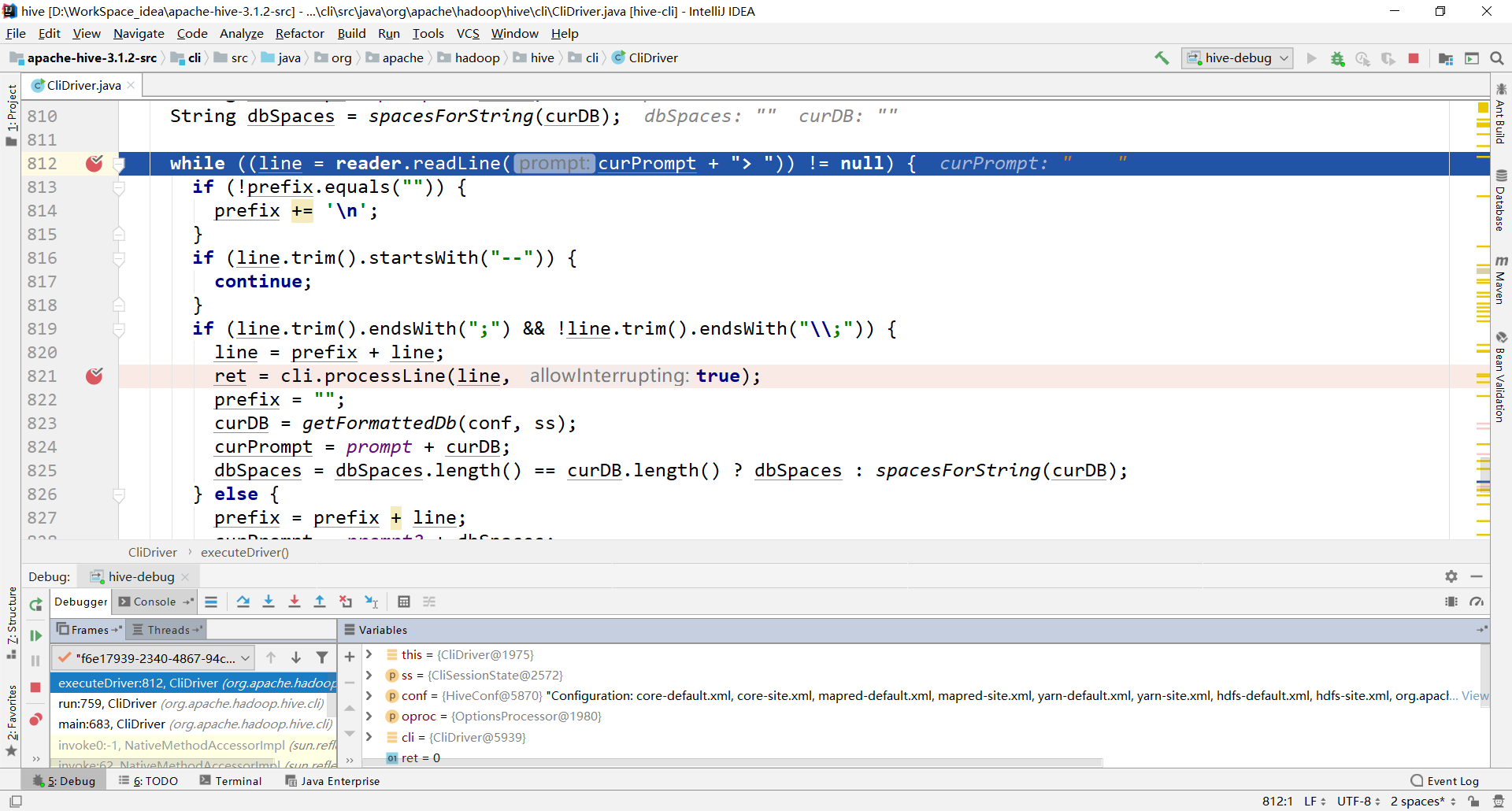Open the Event Log button
1512x811 pixels.
(1444, 780)
